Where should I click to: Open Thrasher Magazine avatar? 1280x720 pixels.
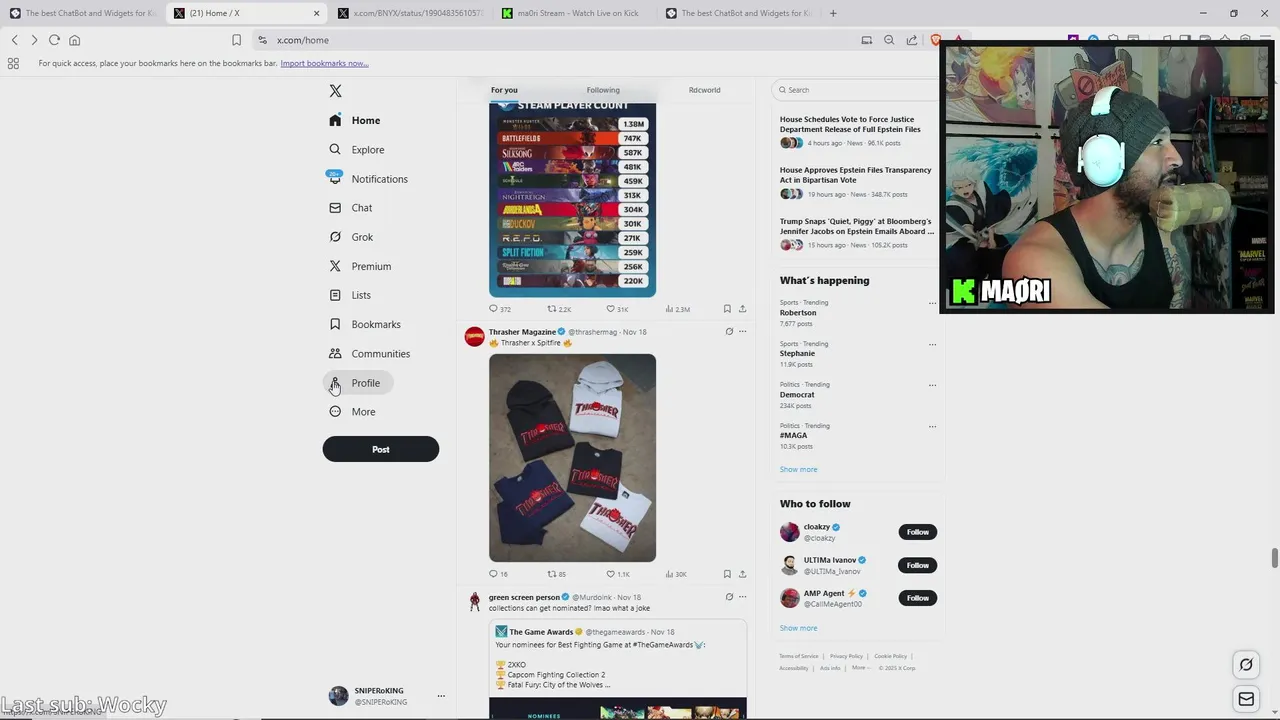tap(475, 337)
